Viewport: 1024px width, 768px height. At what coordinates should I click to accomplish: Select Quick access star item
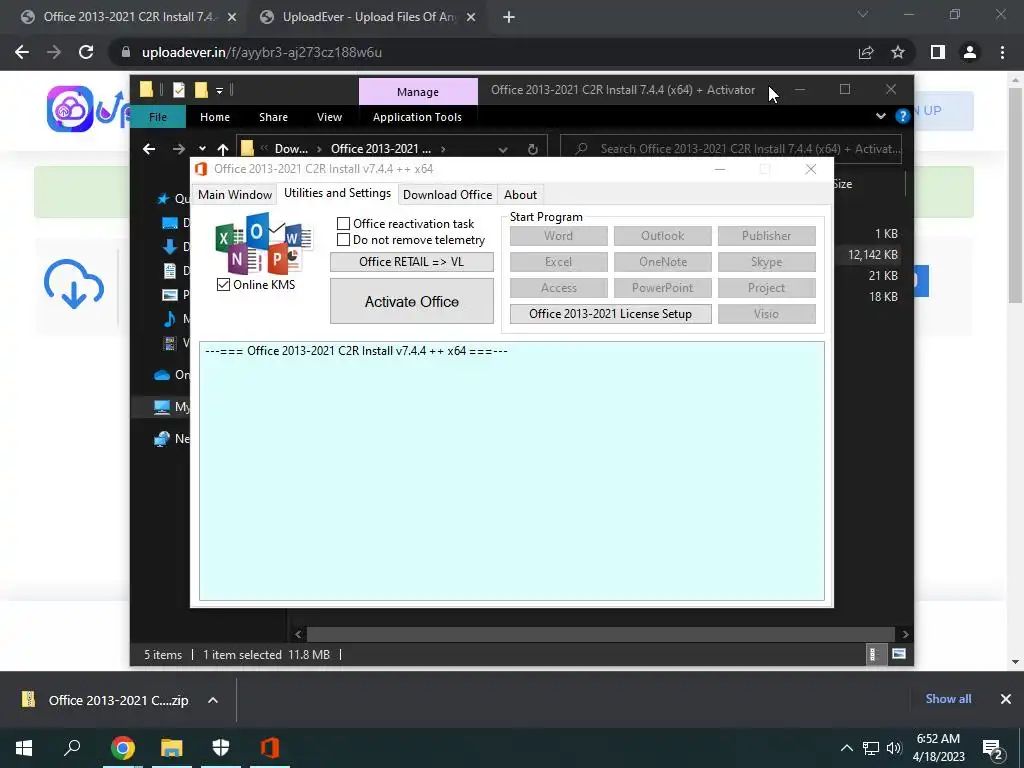click(171, 199)
